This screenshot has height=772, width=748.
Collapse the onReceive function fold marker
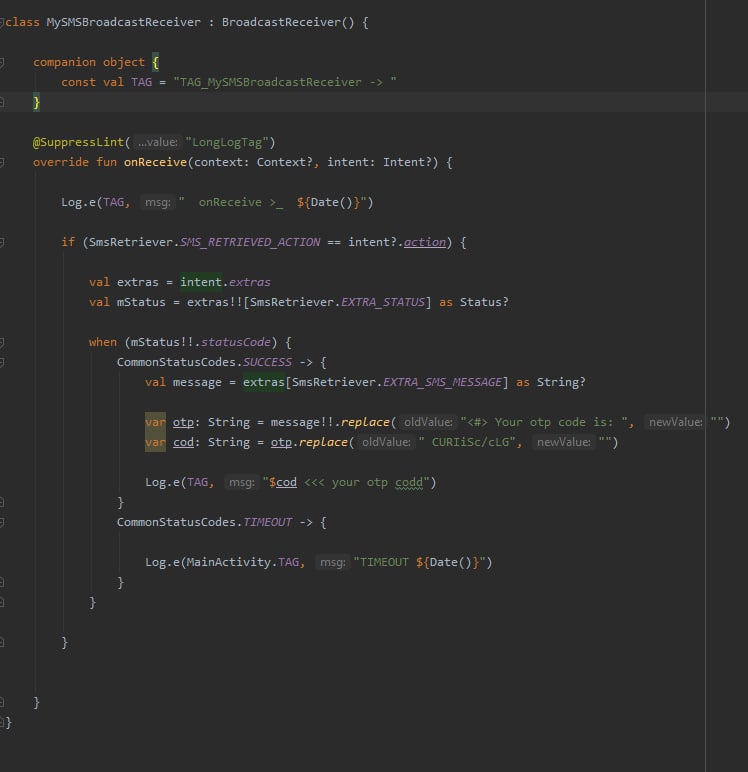(2, 162)
